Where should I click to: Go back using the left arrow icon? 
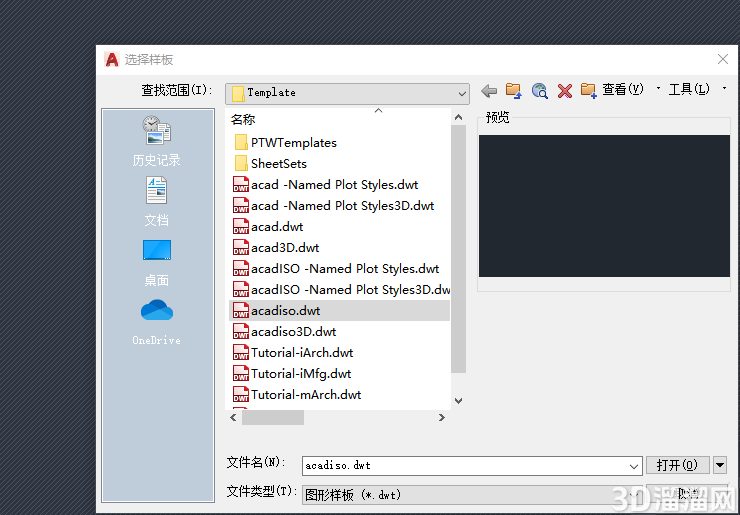point(489,91)
